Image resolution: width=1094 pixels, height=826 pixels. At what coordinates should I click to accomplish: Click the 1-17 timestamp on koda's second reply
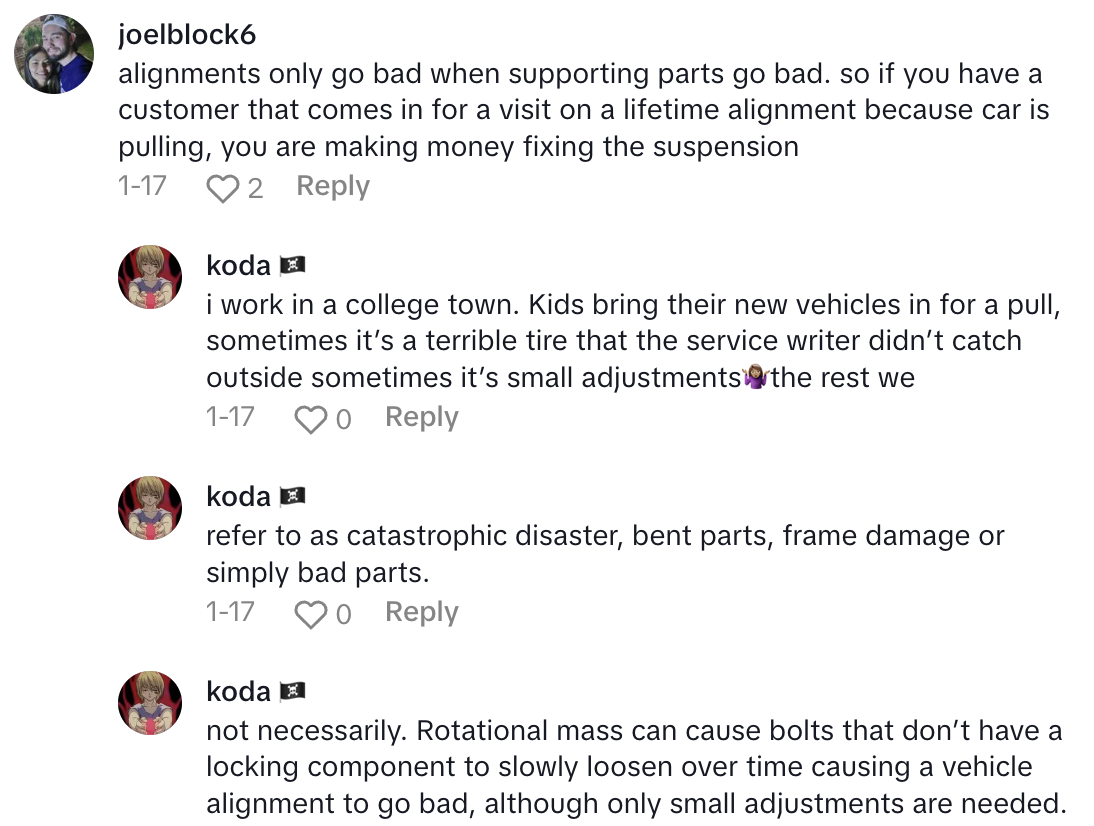(229, 612)
